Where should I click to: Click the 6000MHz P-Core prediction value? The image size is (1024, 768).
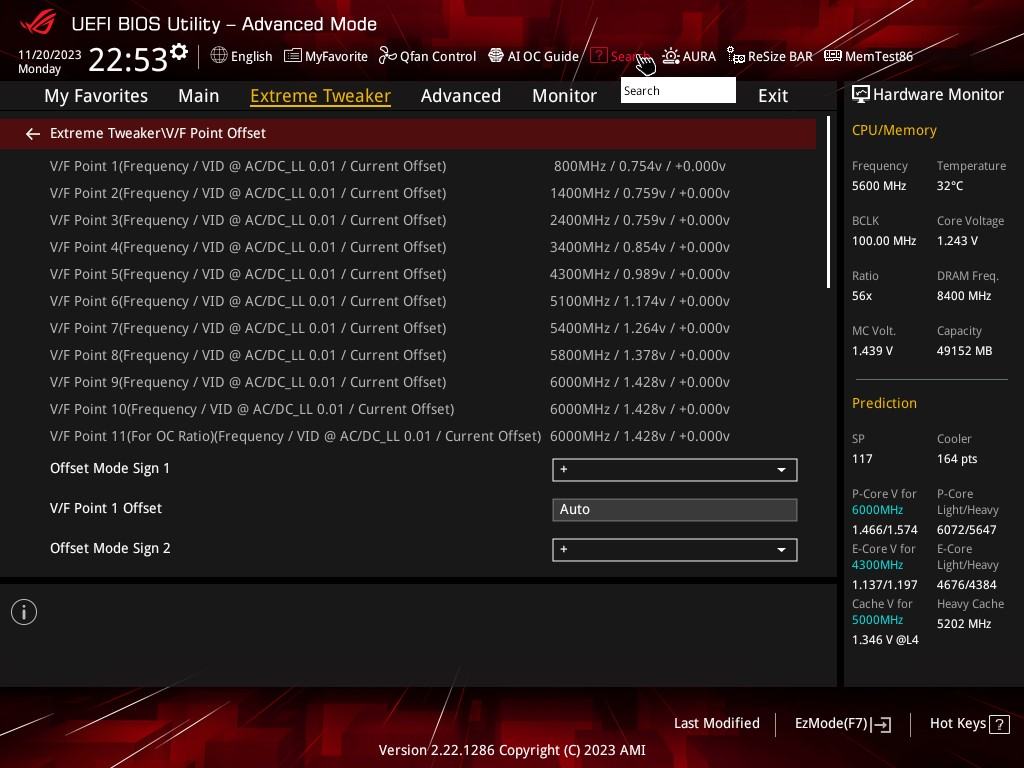click(x=877, y=509)
